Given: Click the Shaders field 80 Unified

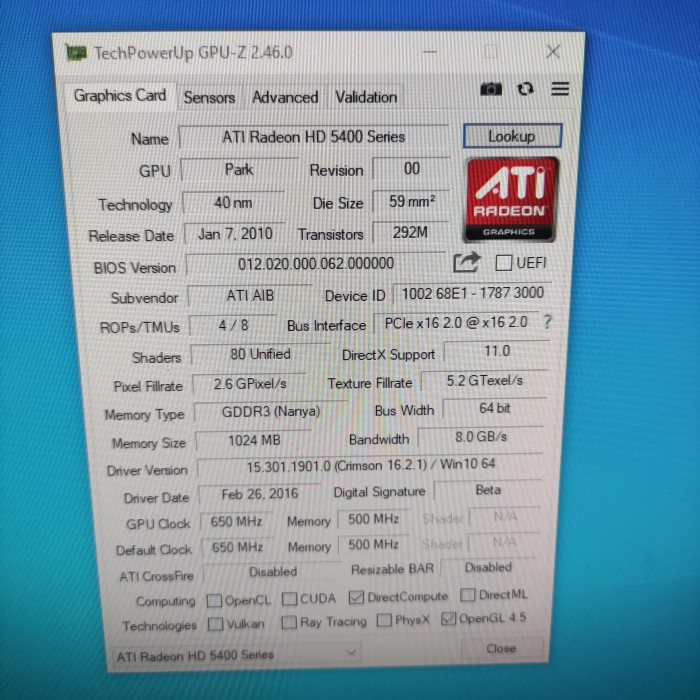Looking at the screenshot, I should 260,354.
